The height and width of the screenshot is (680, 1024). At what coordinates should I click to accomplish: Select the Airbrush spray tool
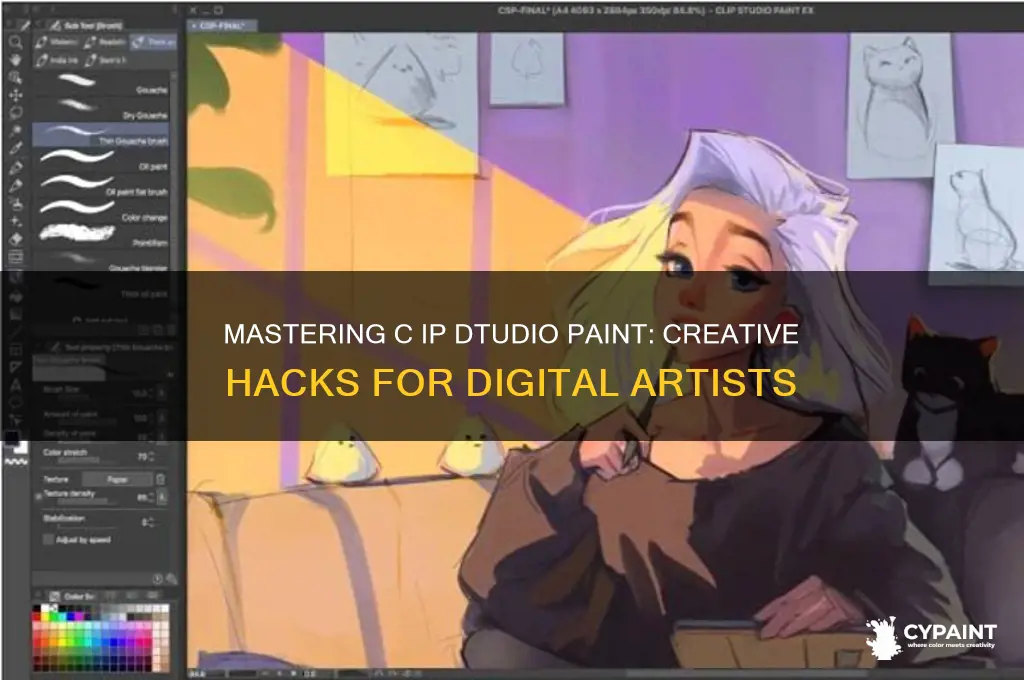tap(16, 203)
